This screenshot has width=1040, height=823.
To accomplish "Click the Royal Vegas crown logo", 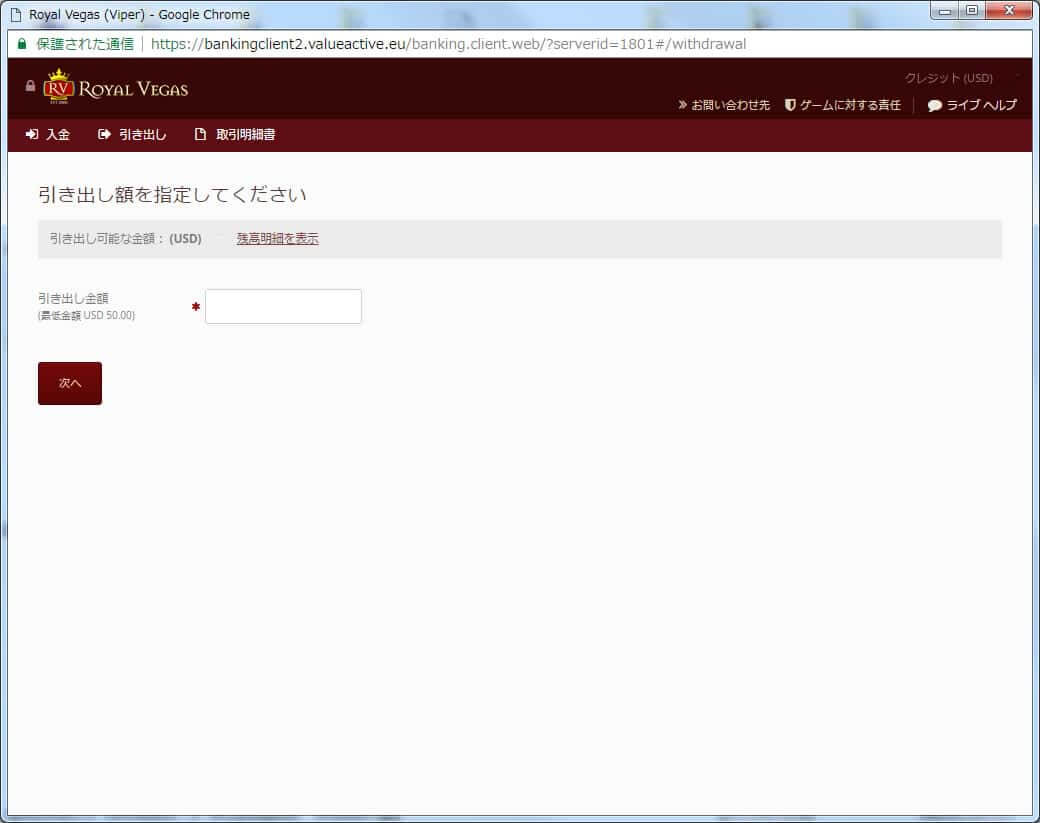I will [x=61, y=88].
